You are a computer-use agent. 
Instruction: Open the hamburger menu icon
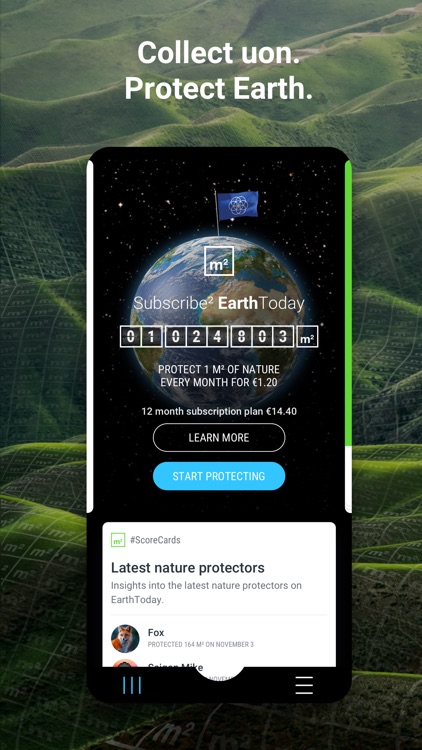tap(304, 685)
